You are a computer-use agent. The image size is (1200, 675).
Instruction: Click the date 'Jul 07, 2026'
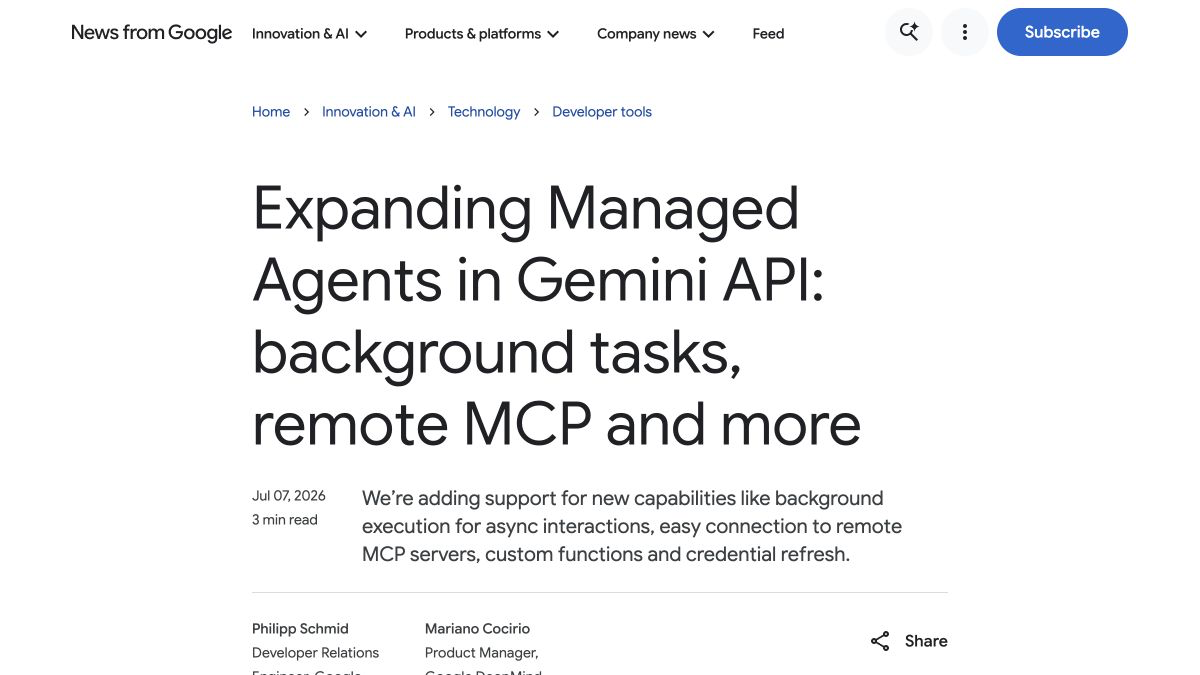289,496
